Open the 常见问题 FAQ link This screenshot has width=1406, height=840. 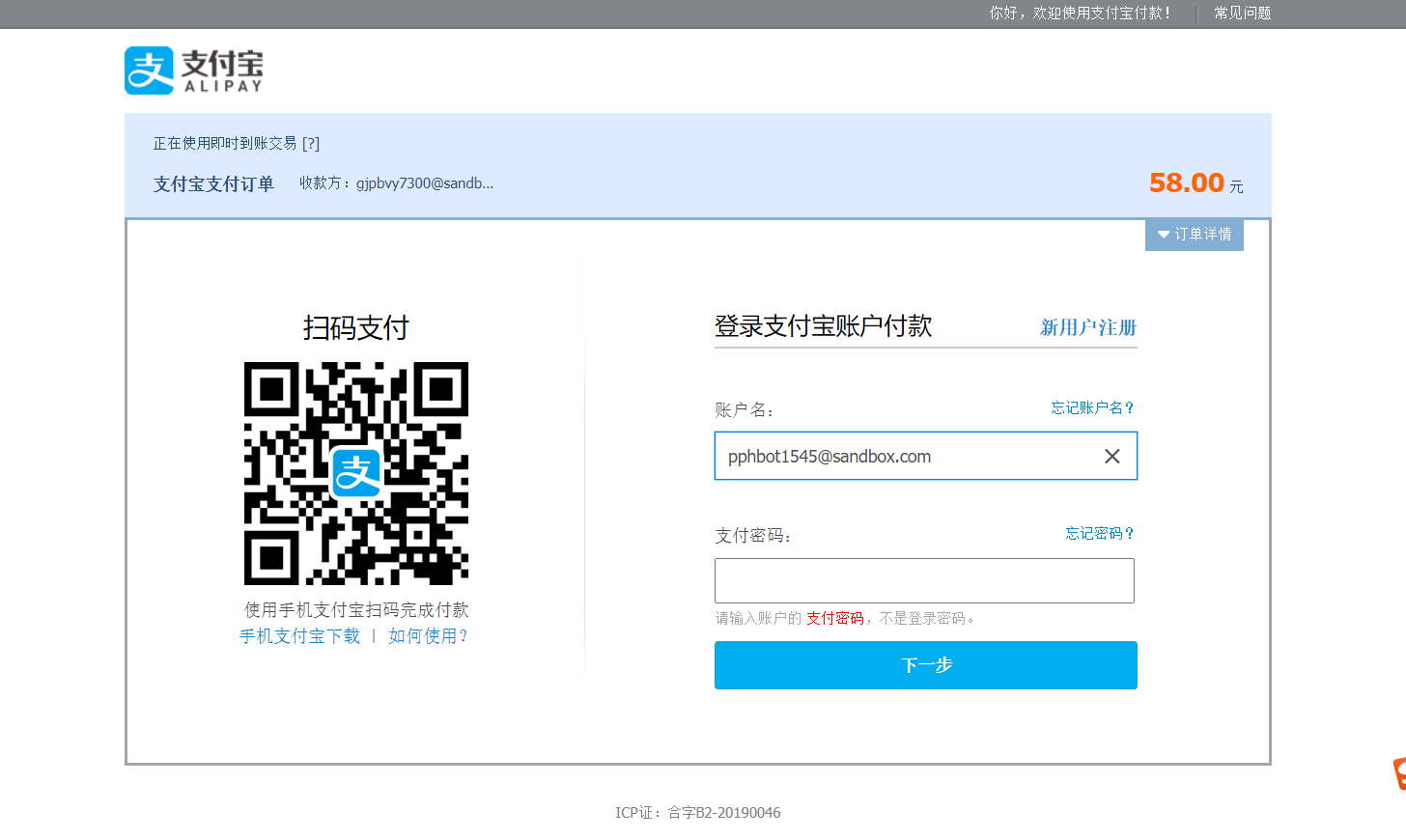coord(1242,14)
